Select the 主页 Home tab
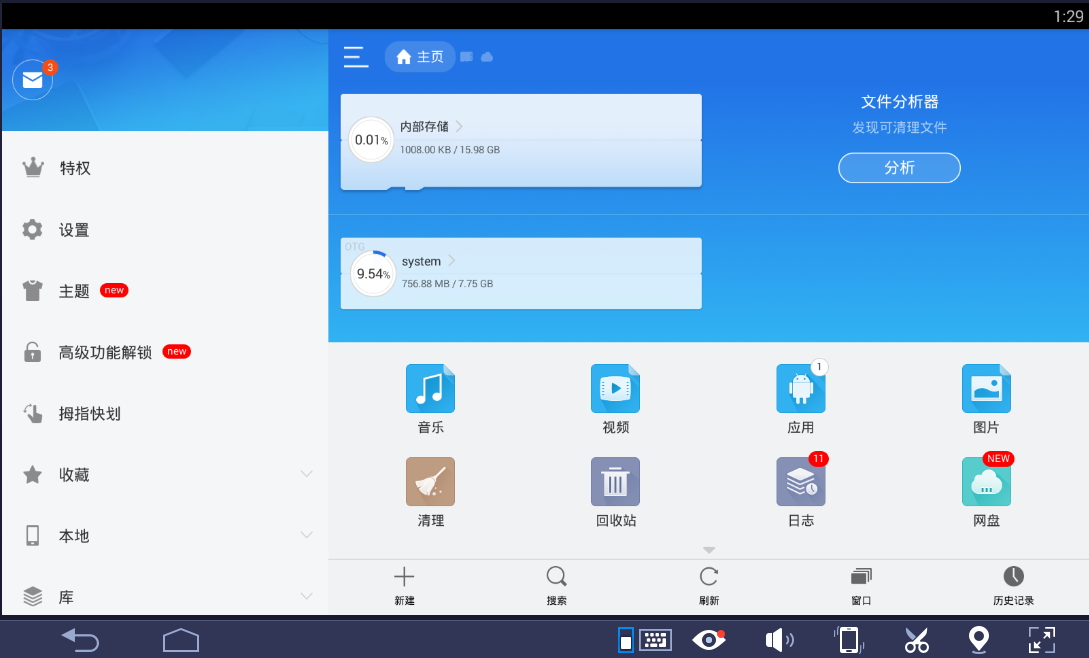Viewport: 1089px width, 658px height. (x=420, y=56)
